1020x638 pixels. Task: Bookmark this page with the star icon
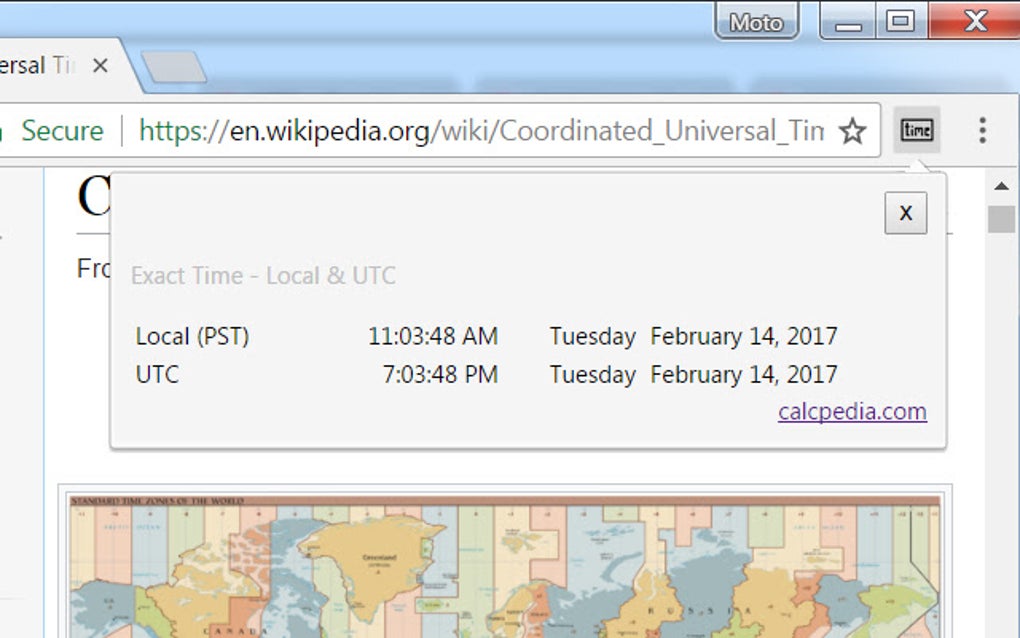[852, 131]
